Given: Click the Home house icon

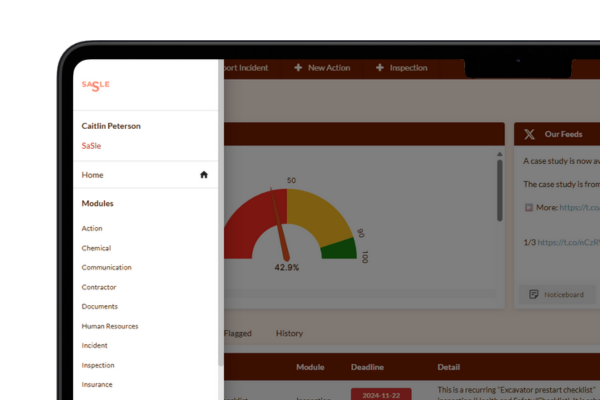Looking at the screenshot, I should tap(204, 175).
